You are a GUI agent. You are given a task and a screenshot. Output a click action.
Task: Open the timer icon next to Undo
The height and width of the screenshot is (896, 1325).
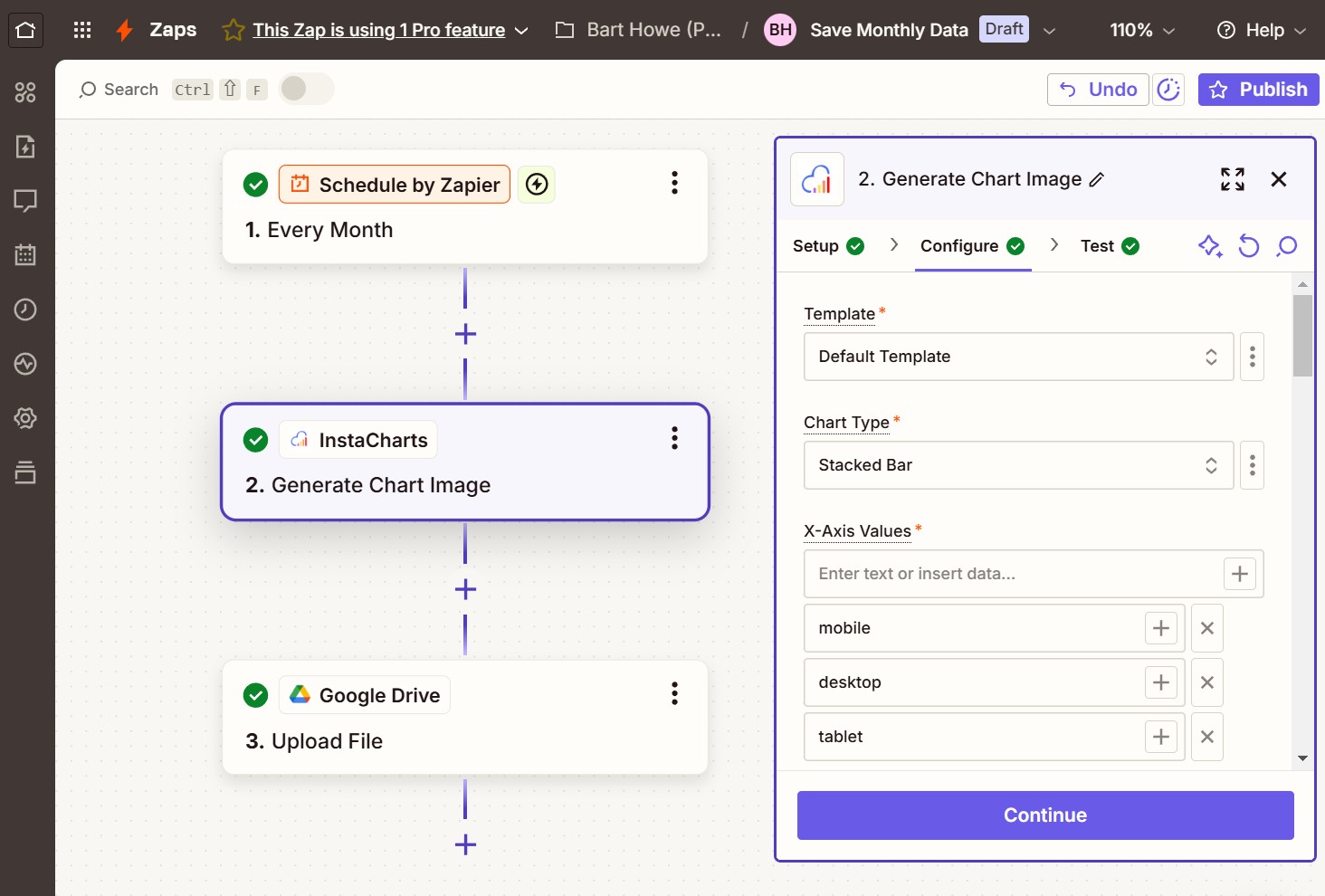pyautogui.click(x=1168, y=90)
